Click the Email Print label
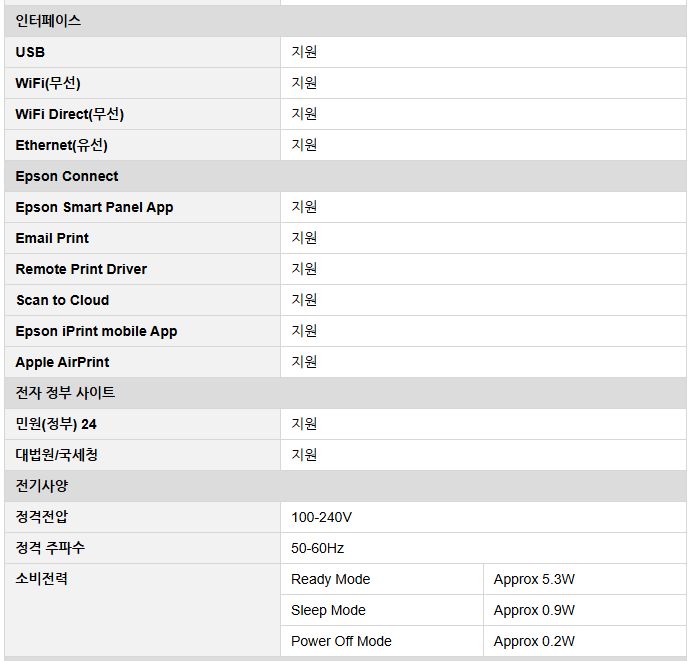The height and width of the screenshot is (661, 694). [x=52, y=238]
